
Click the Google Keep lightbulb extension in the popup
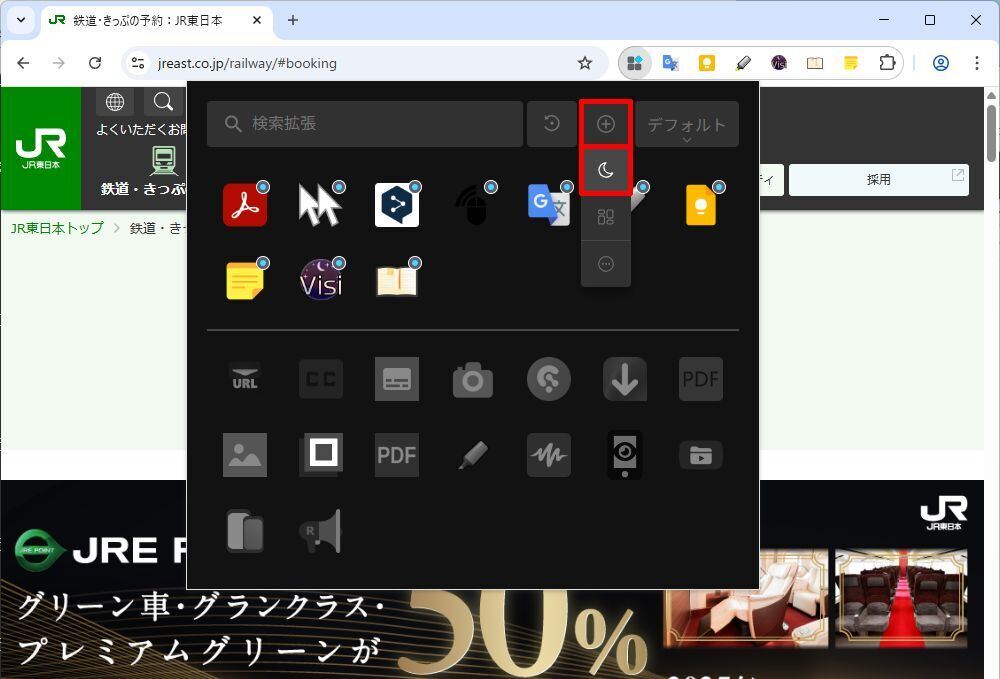click(701, 205)
